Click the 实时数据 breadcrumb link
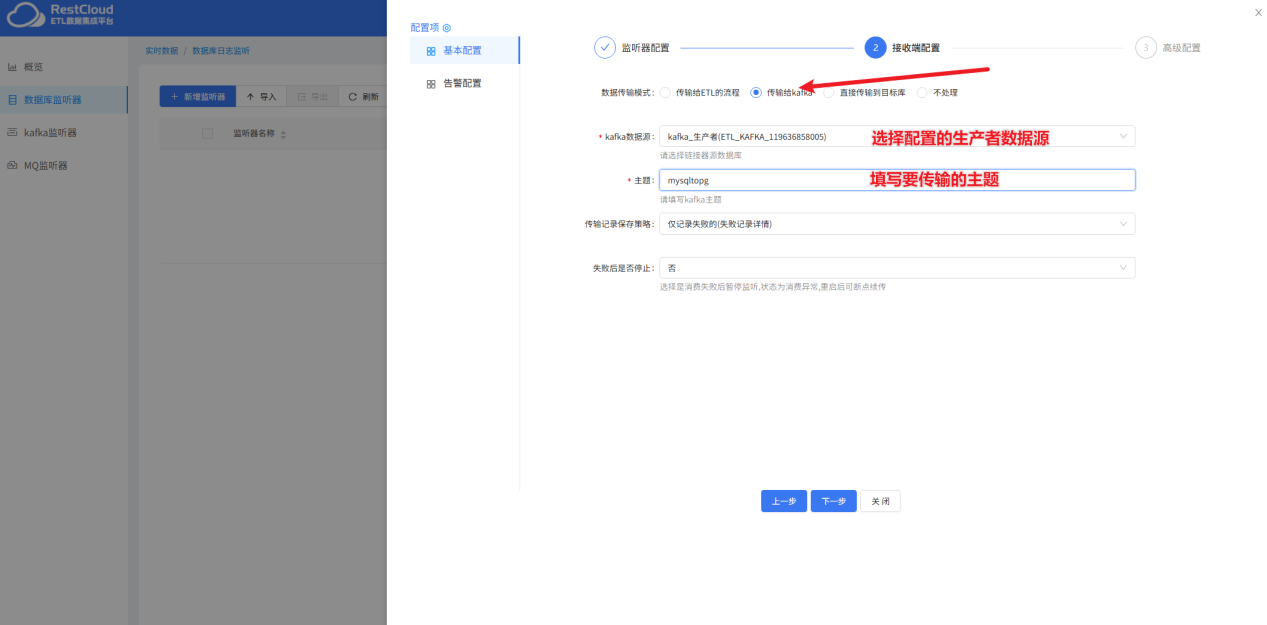The height and width of the screenshot is (625, 1267). pyautogui.click(x=161, y=50)
